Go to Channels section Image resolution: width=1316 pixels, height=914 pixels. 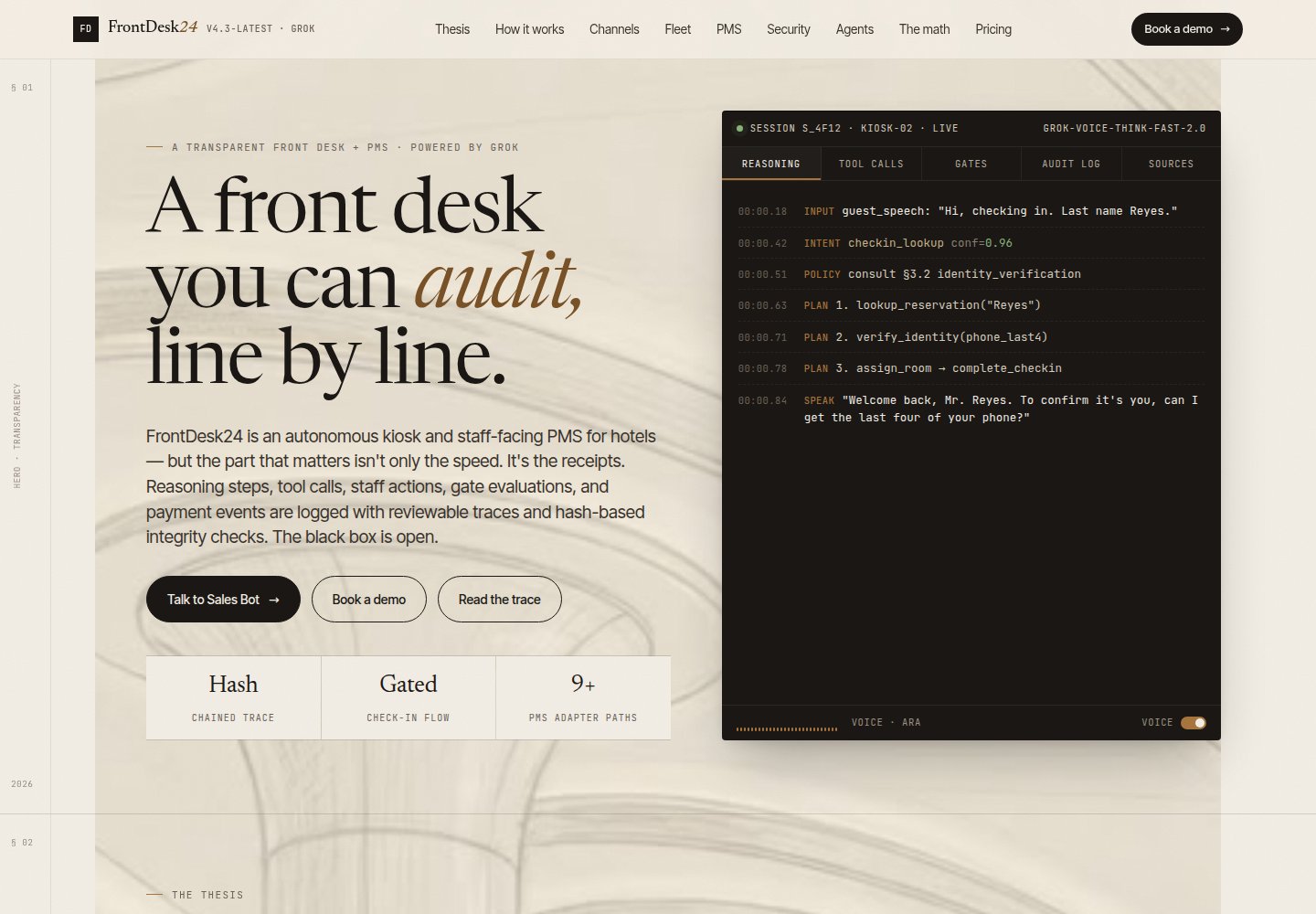(x=614, y=29)
